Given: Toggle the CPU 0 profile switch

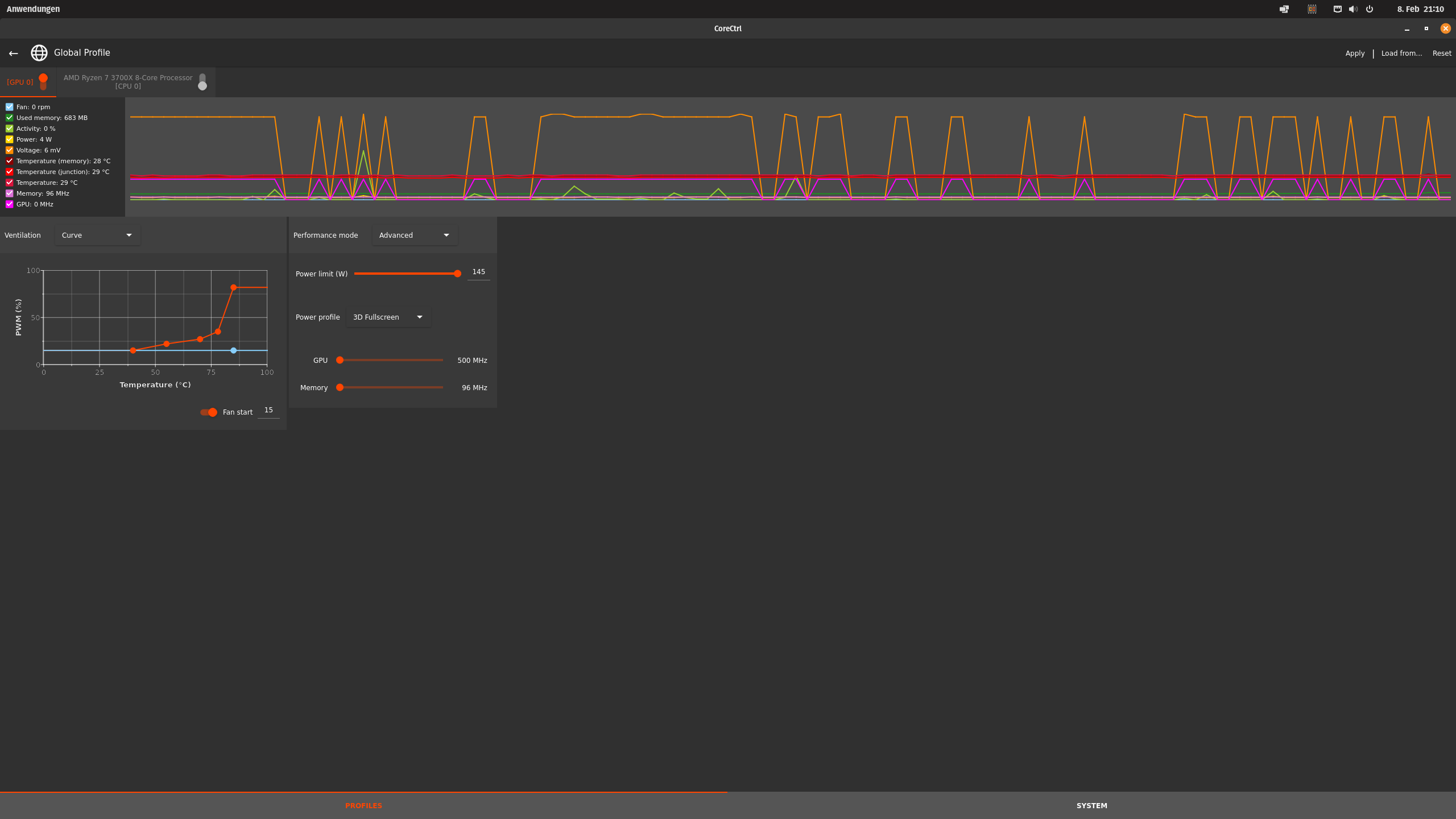Looking at the screenshot, I should pos(202,82).
